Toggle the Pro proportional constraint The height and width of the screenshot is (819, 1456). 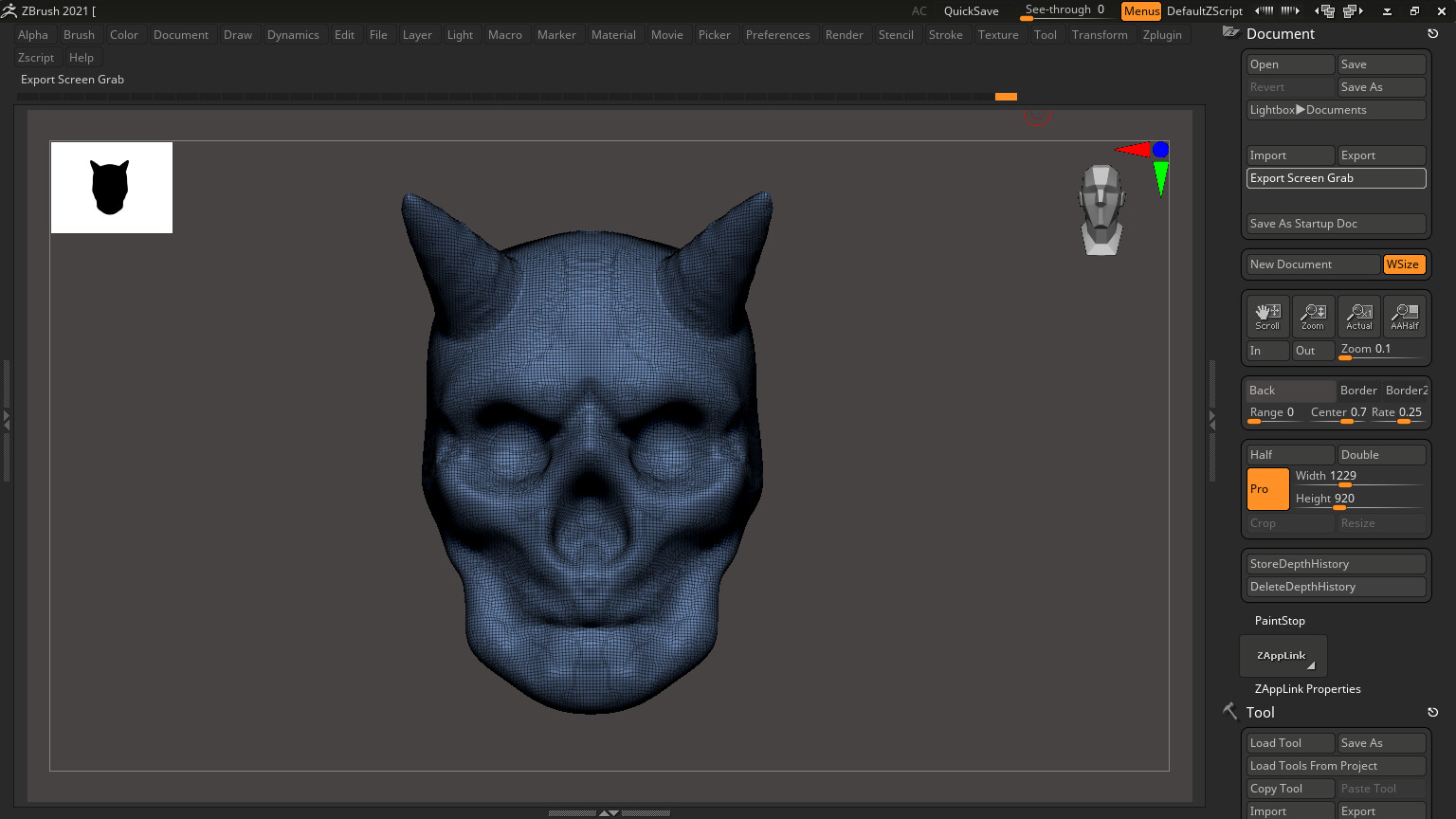point(1267,489)
